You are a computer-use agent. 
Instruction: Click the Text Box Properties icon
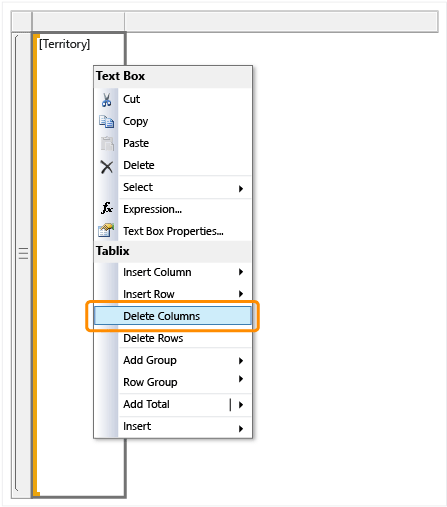(106, 230)
